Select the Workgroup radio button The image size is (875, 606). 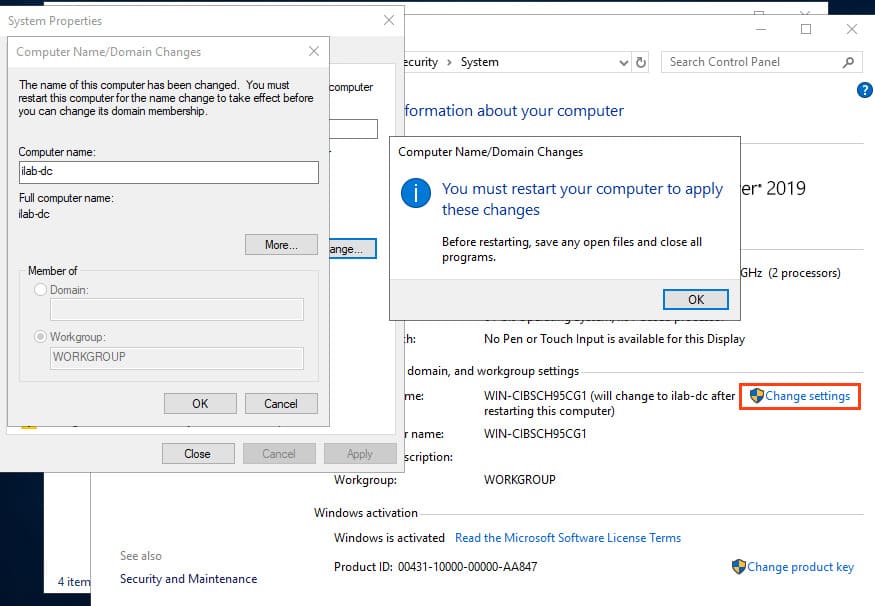40,337
